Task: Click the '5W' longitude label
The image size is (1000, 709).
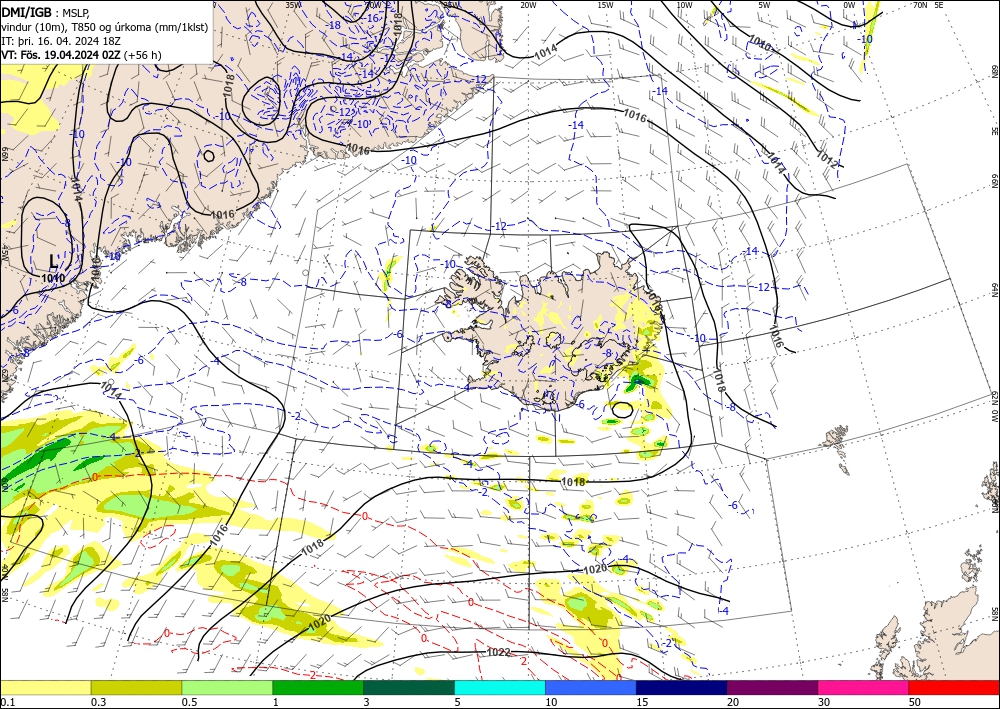Action: click(x=765, y=5)
